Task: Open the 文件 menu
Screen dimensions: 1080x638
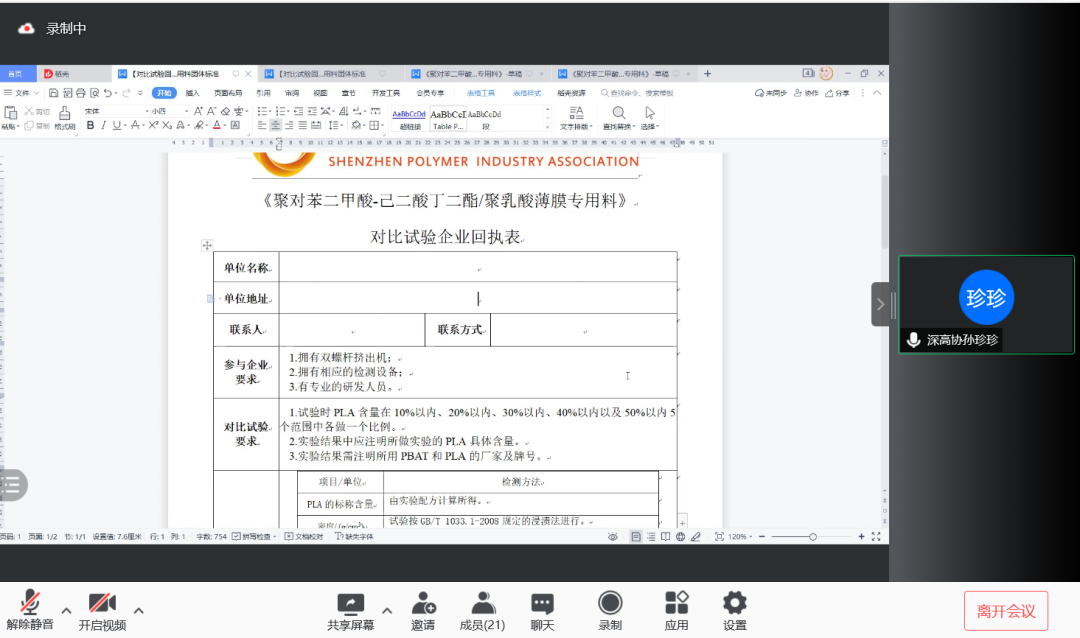Action: (x=21, y=93)
